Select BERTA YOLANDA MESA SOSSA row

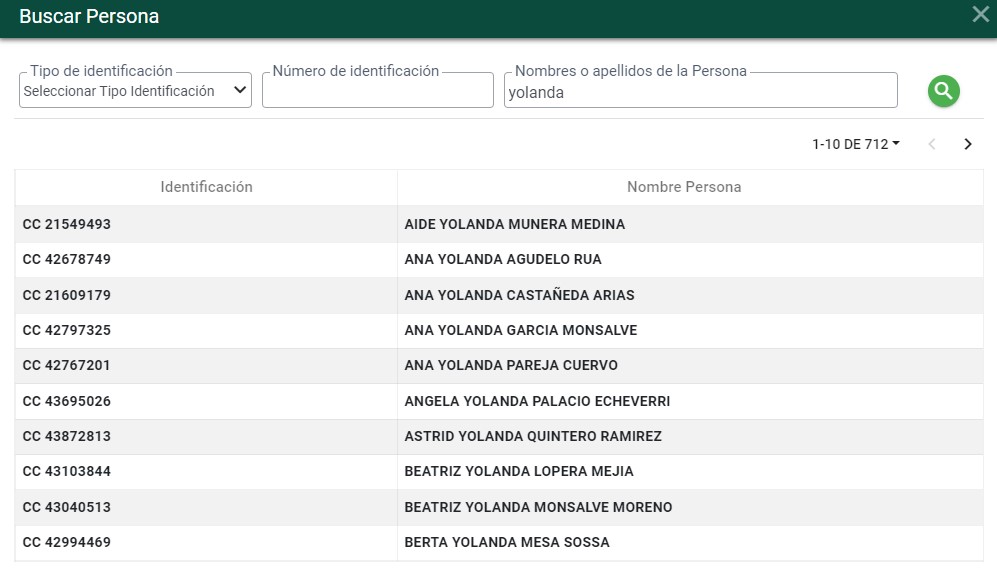pyautogui.click(x=499, y=542)
